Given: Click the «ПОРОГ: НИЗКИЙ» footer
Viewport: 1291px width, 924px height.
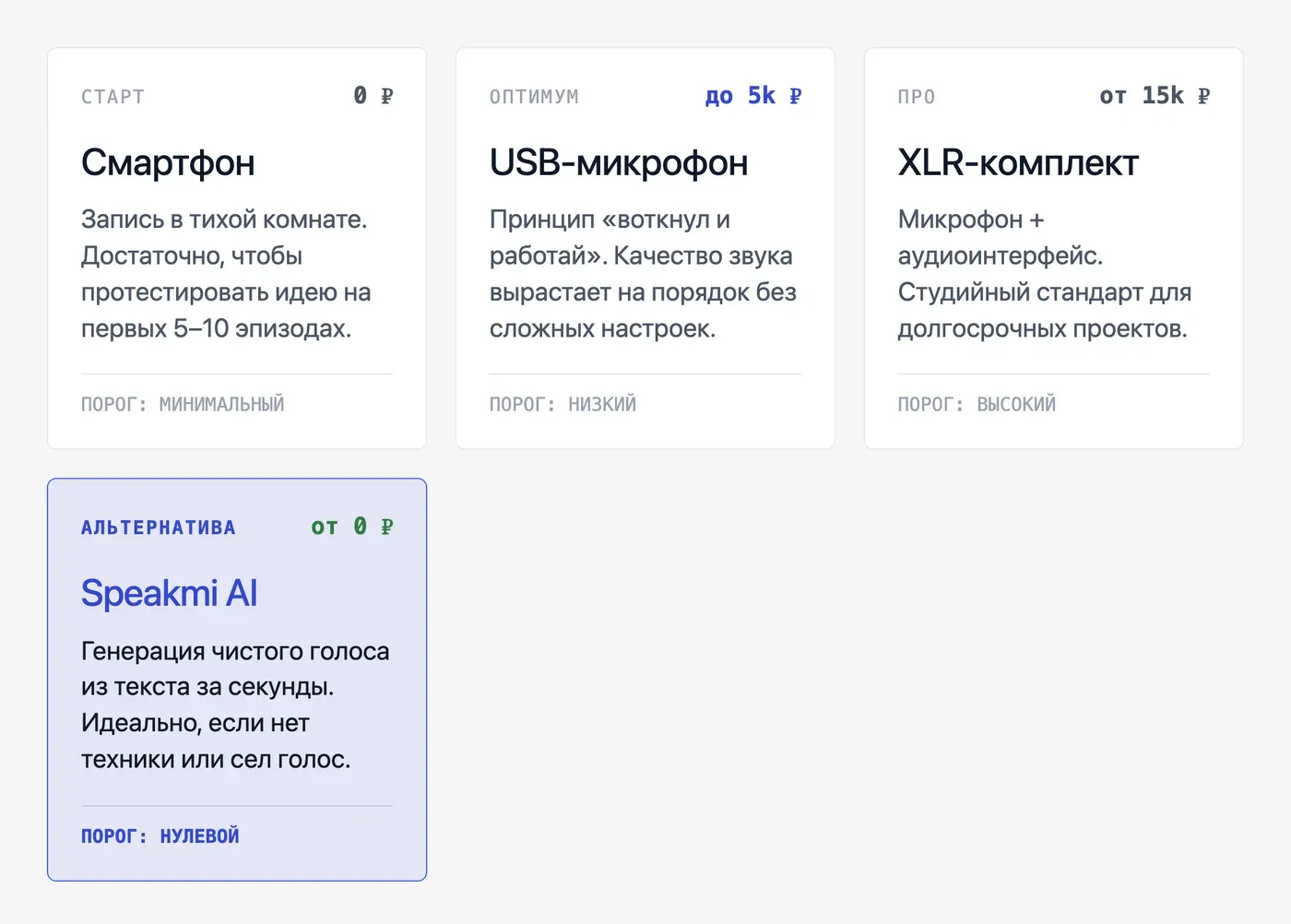Looking at the screenshot, I should click(x=563, y=404).
